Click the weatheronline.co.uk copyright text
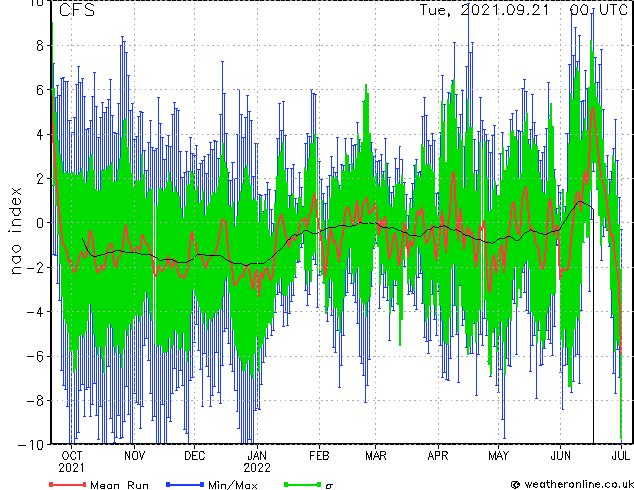634x490 pixels. point(572,484)
